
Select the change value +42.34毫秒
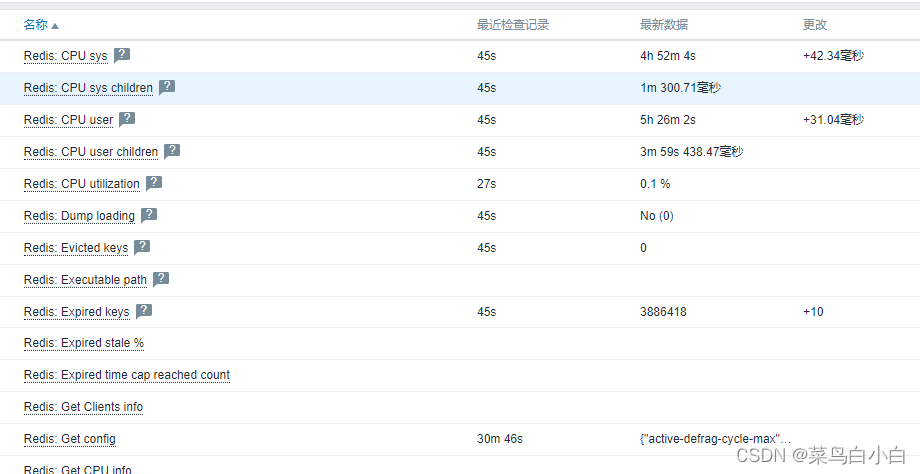pyautogui.click(x=833, y=56)
